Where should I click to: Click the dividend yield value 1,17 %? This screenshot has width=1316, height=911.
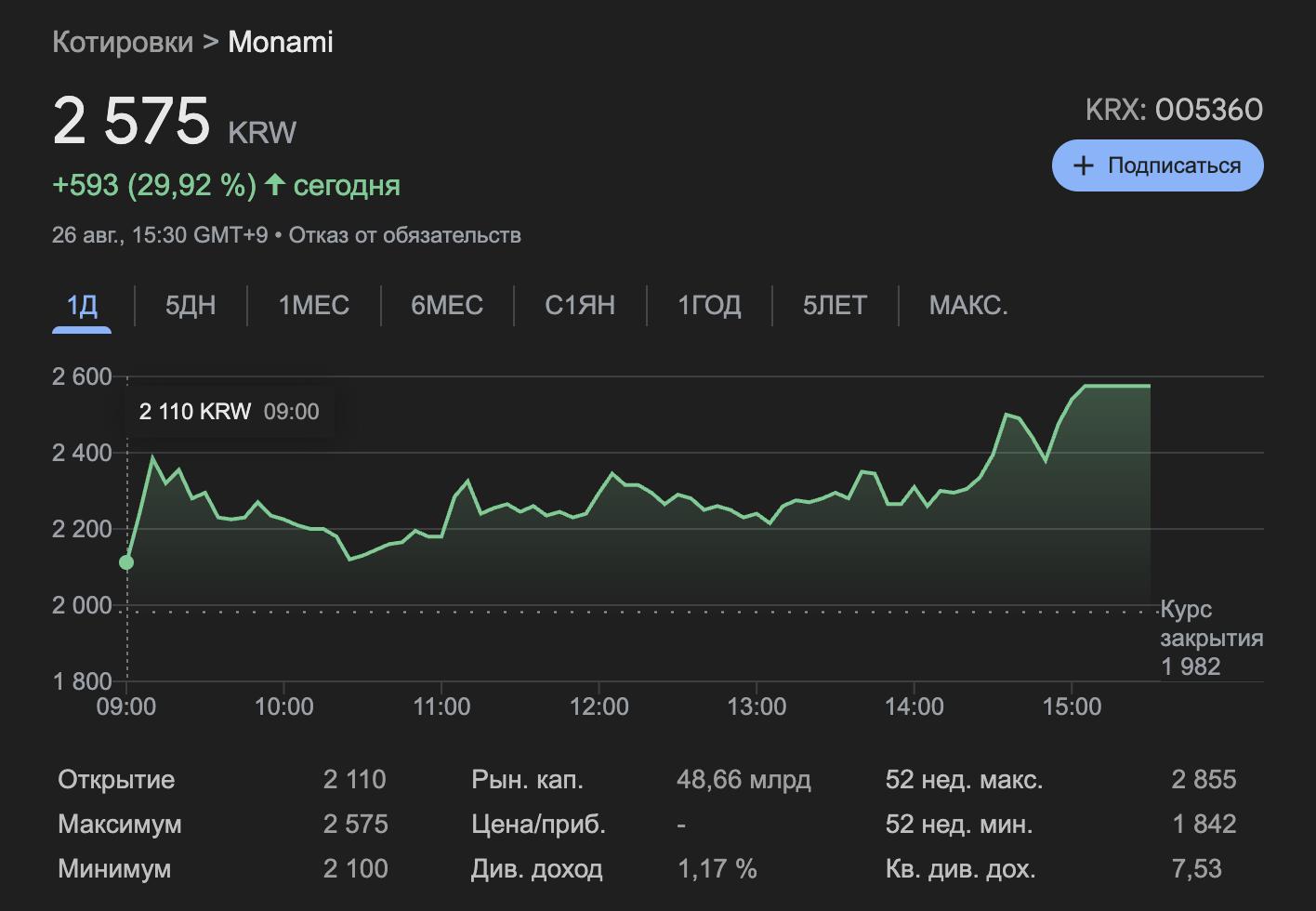(x=717, y=868)
